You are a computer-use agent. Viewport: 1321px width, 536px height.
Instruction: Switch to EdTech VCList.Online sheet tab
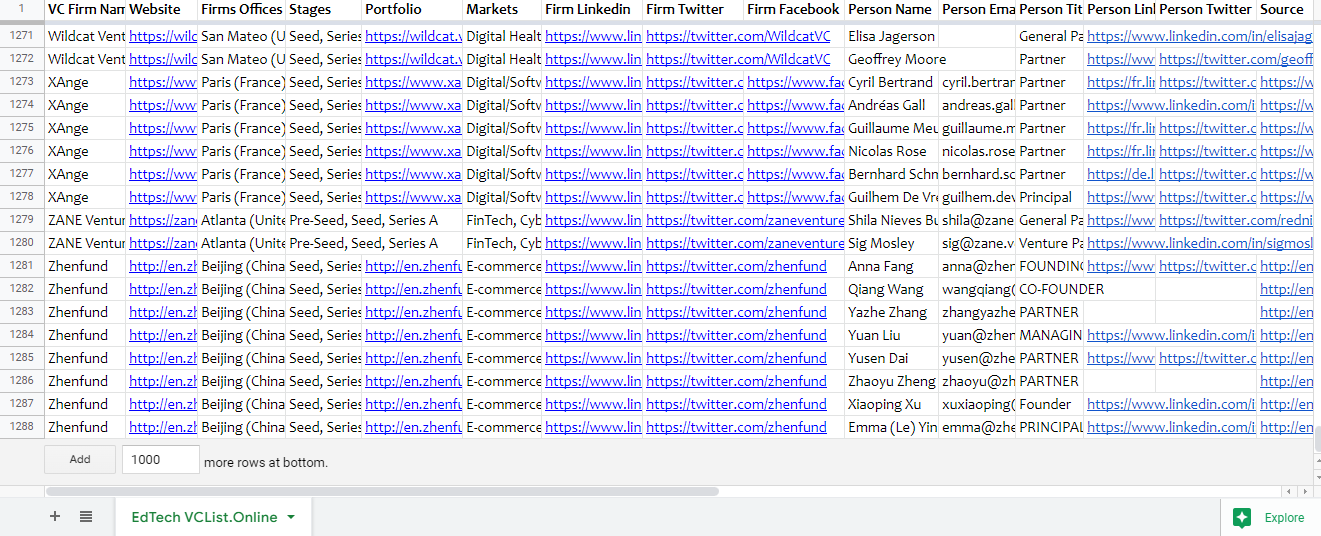pos(213,517)
